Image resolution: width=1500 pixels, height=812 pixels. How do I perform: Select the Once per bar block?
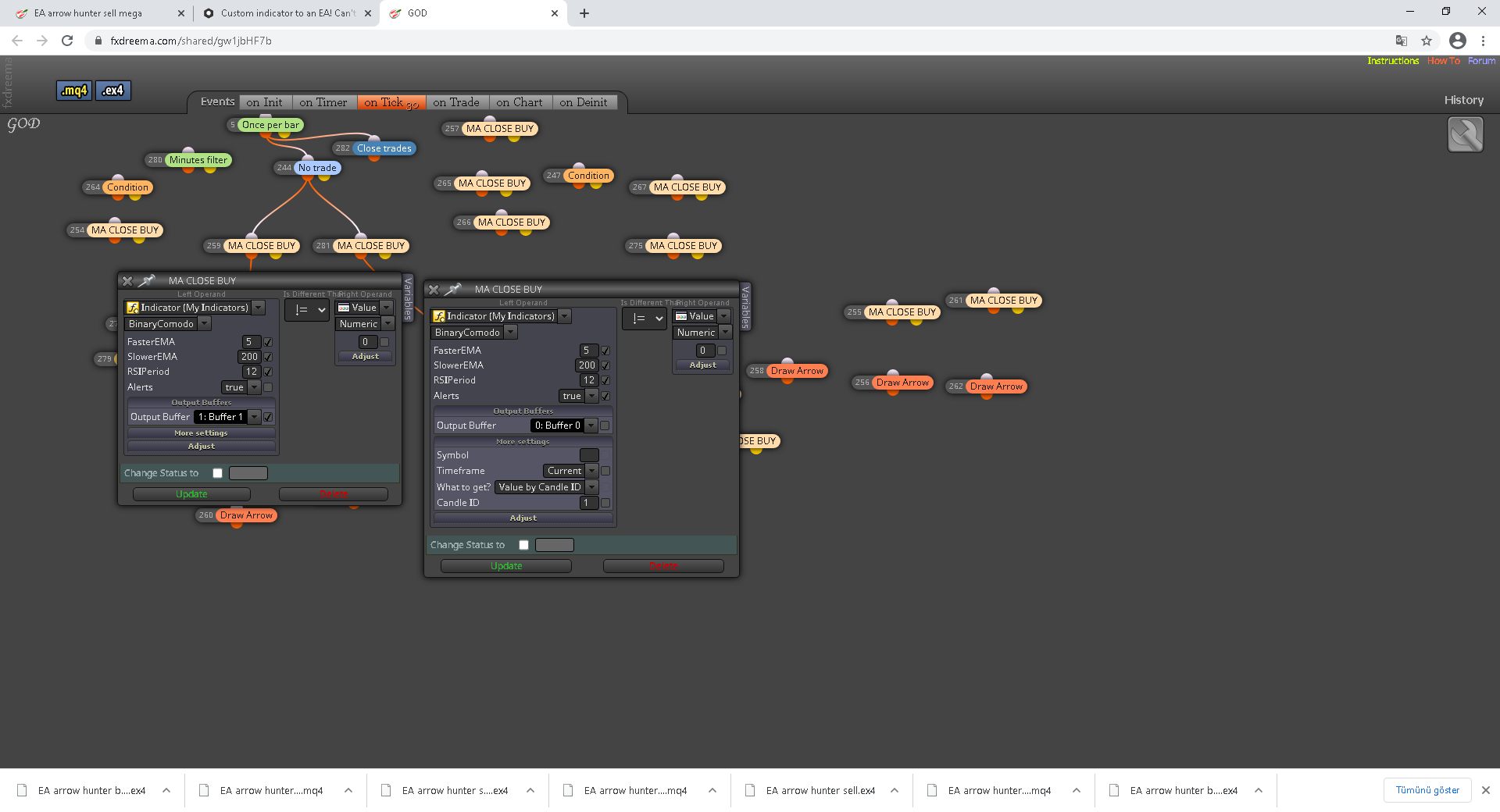coord(270,125)
